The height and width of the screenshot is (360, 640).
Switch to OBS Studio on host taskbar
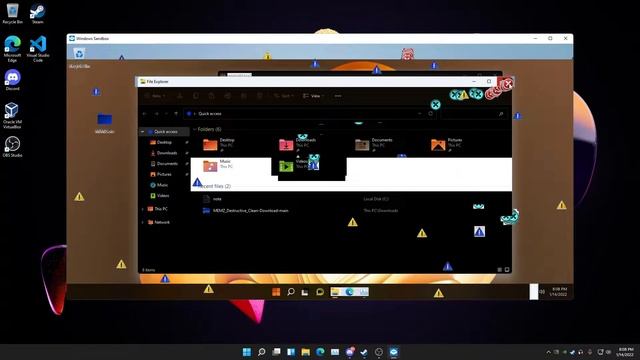tap(379, 352)
